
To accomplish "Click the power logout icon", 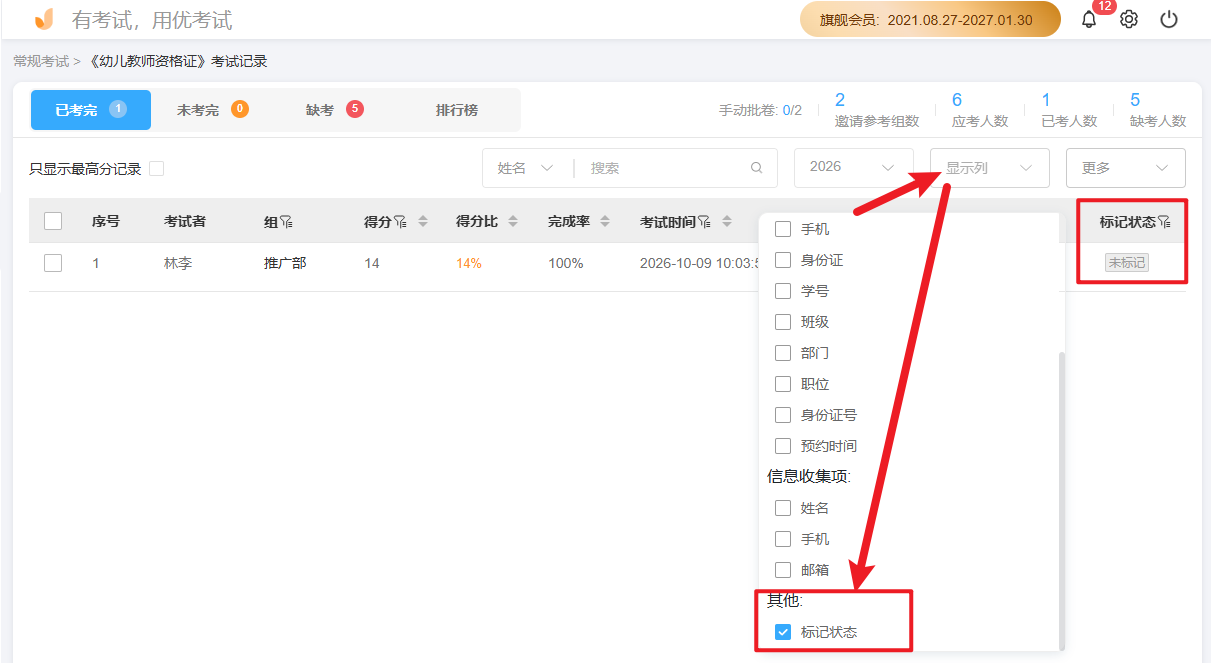I will 1169,19.
